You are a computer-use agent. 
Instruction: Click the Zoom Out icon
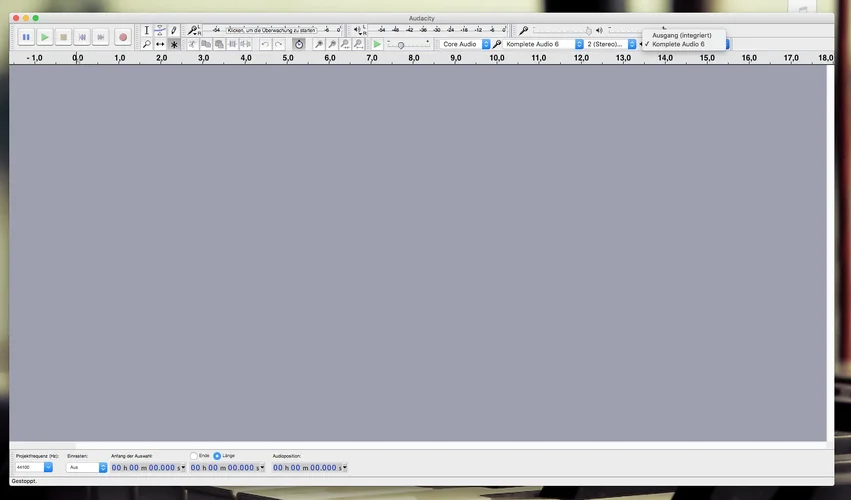332,44
